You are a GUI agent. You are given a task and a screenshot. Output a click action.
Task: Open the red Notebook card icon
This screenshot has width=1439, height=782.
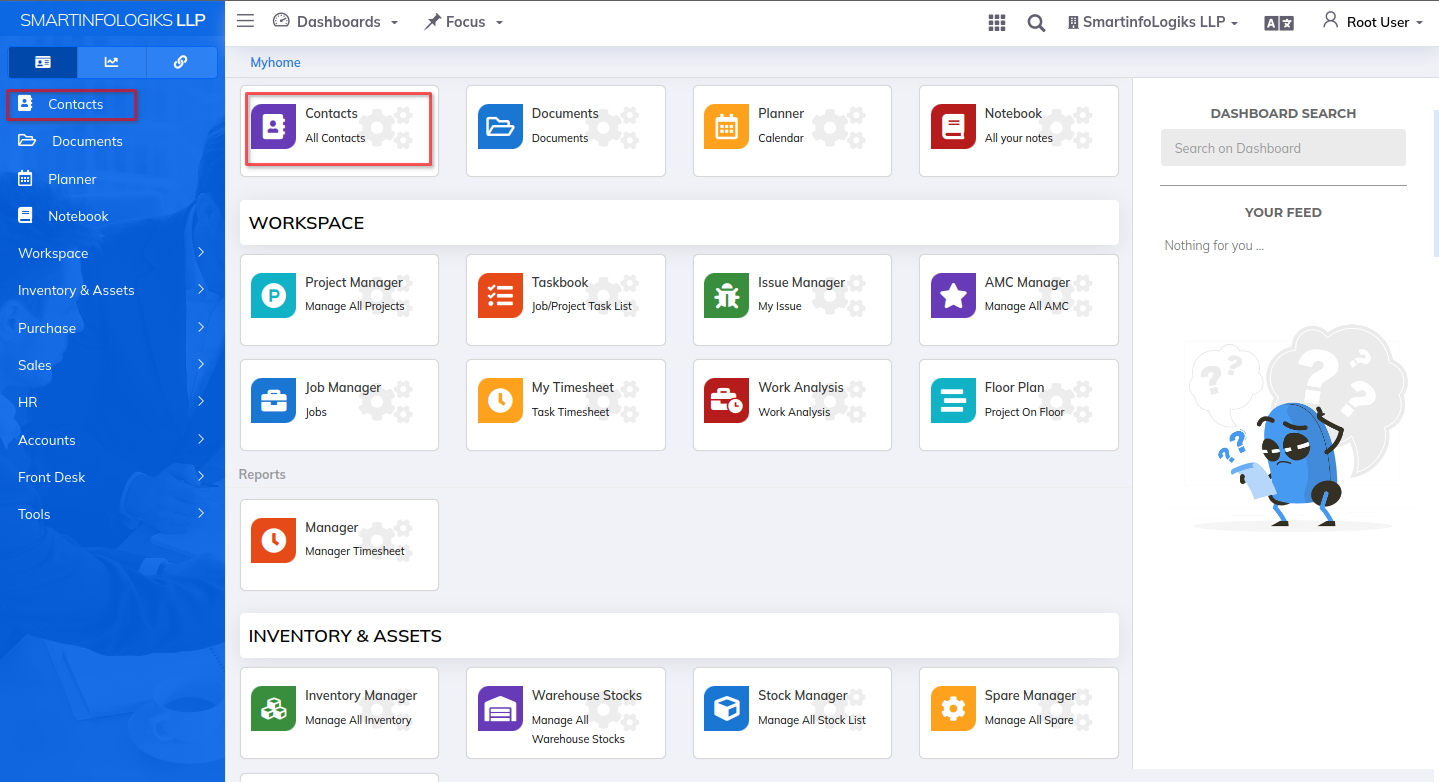click(953, 127)
